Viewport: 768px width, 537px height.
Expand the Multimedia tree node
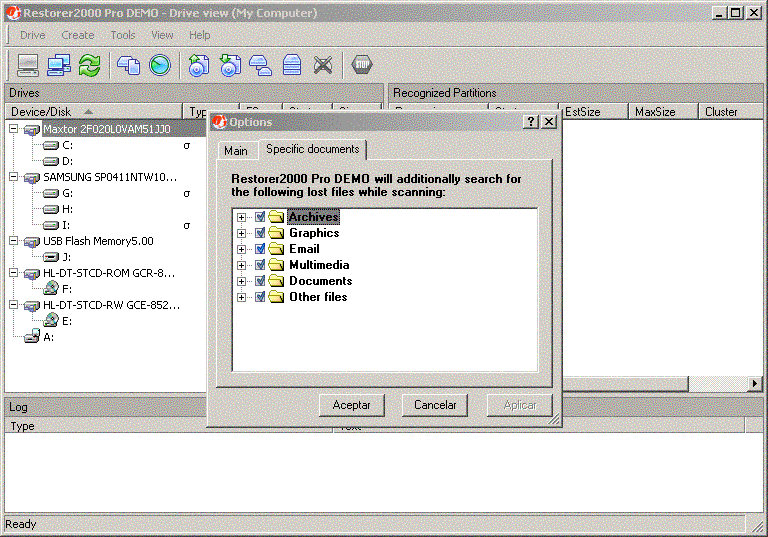[241, 266]
